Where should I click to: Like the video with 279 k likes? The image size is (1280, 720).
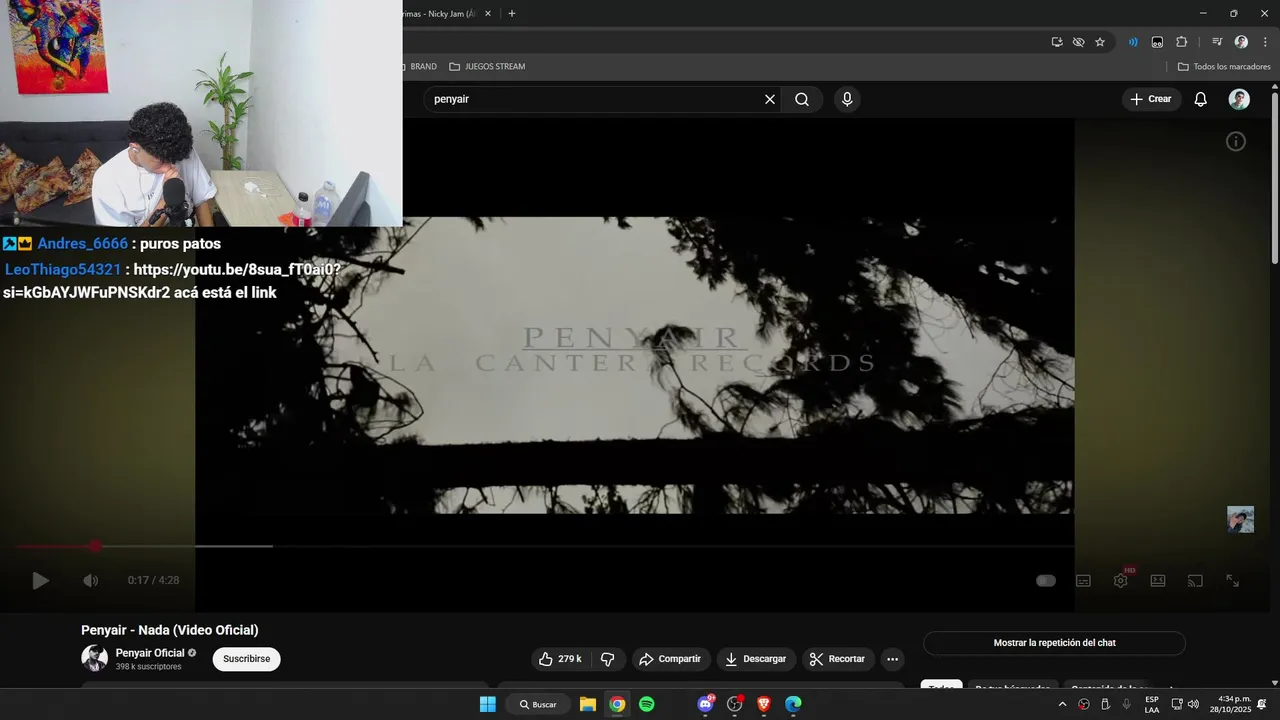pyautogui.click(x=560, y=659)
